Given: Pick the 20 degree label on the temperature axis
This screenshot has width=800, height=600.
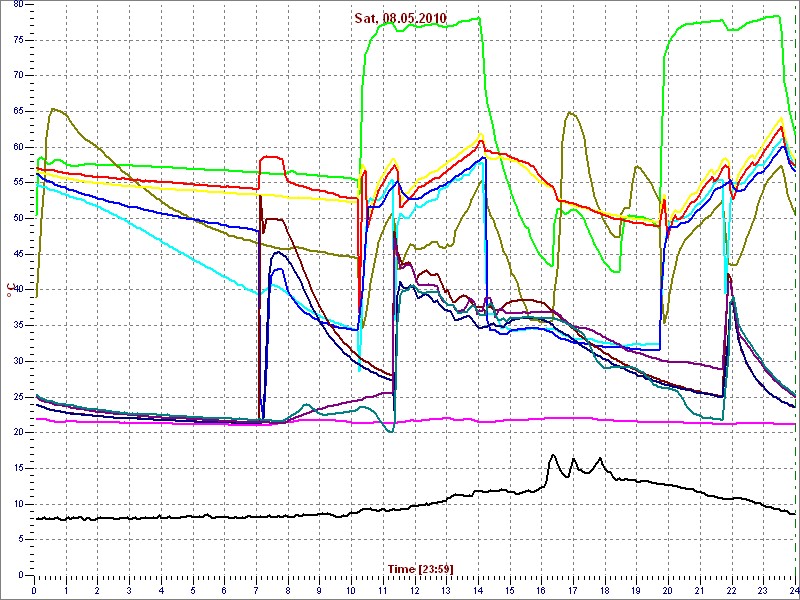Looking at the screenshot, I should click(x=17, y=433).
